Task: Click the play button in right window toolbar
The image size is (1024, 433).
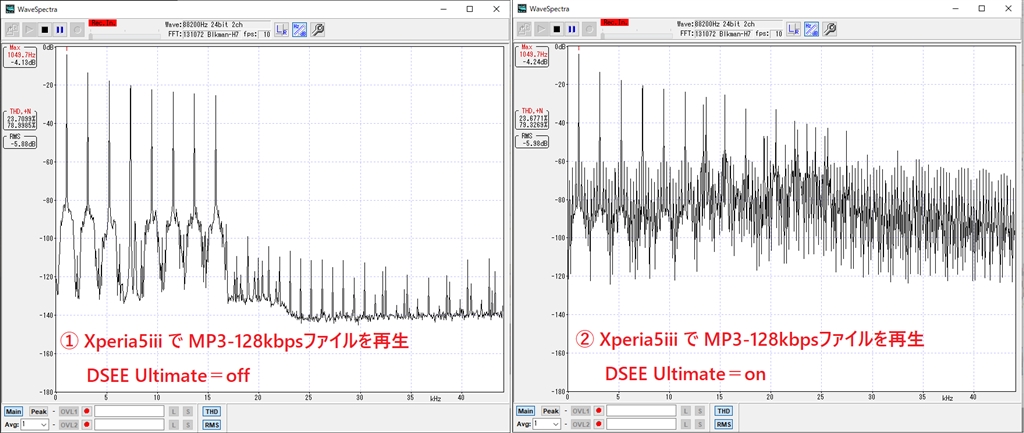Action: coord(541,29)
